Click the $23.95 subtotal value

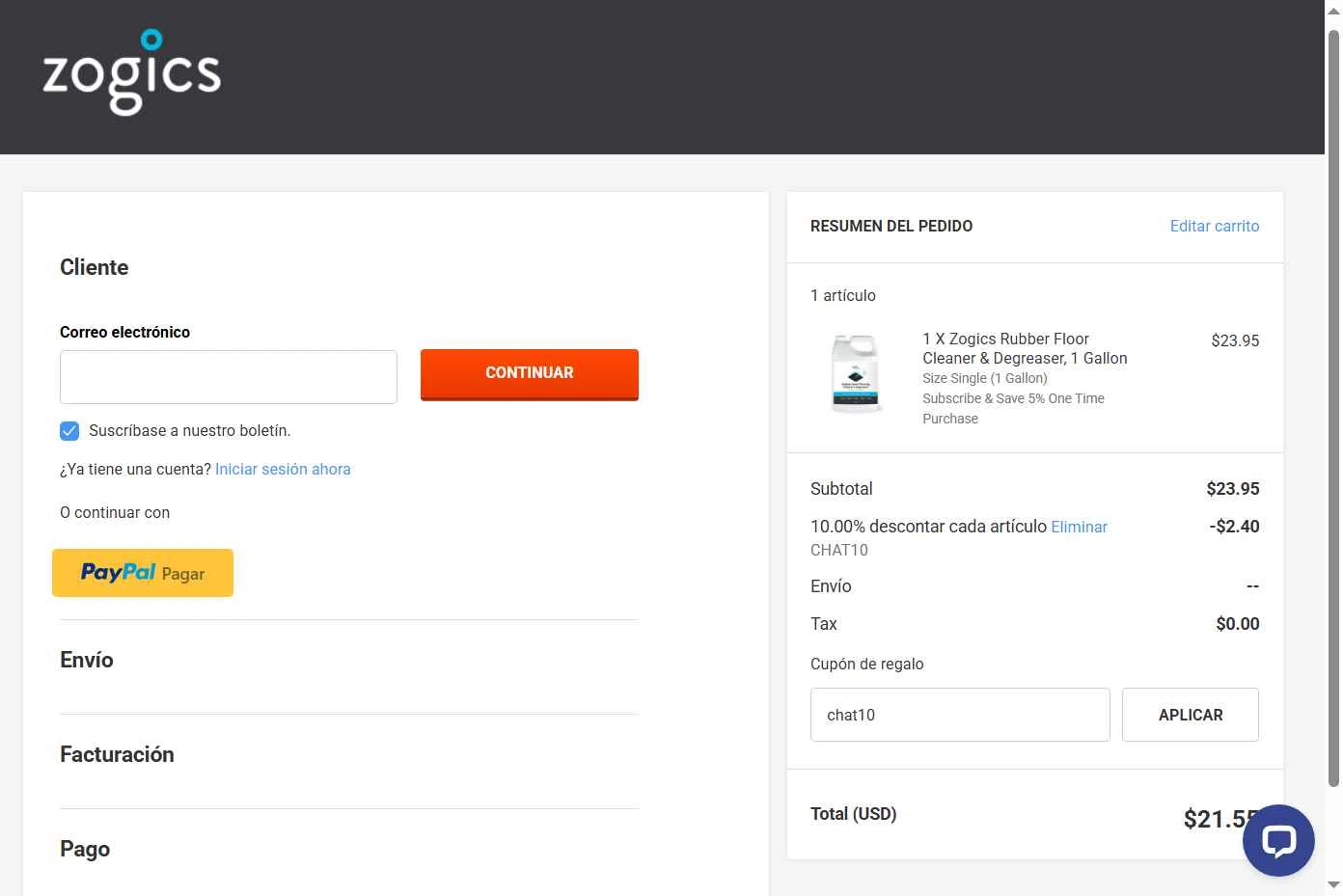click(x=1233, y=489)
